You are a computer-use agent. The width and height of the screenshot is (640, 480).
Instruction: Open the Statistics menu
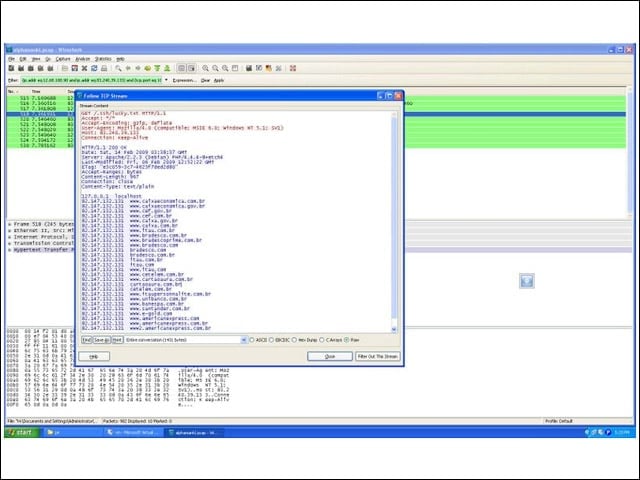[103, 59]
